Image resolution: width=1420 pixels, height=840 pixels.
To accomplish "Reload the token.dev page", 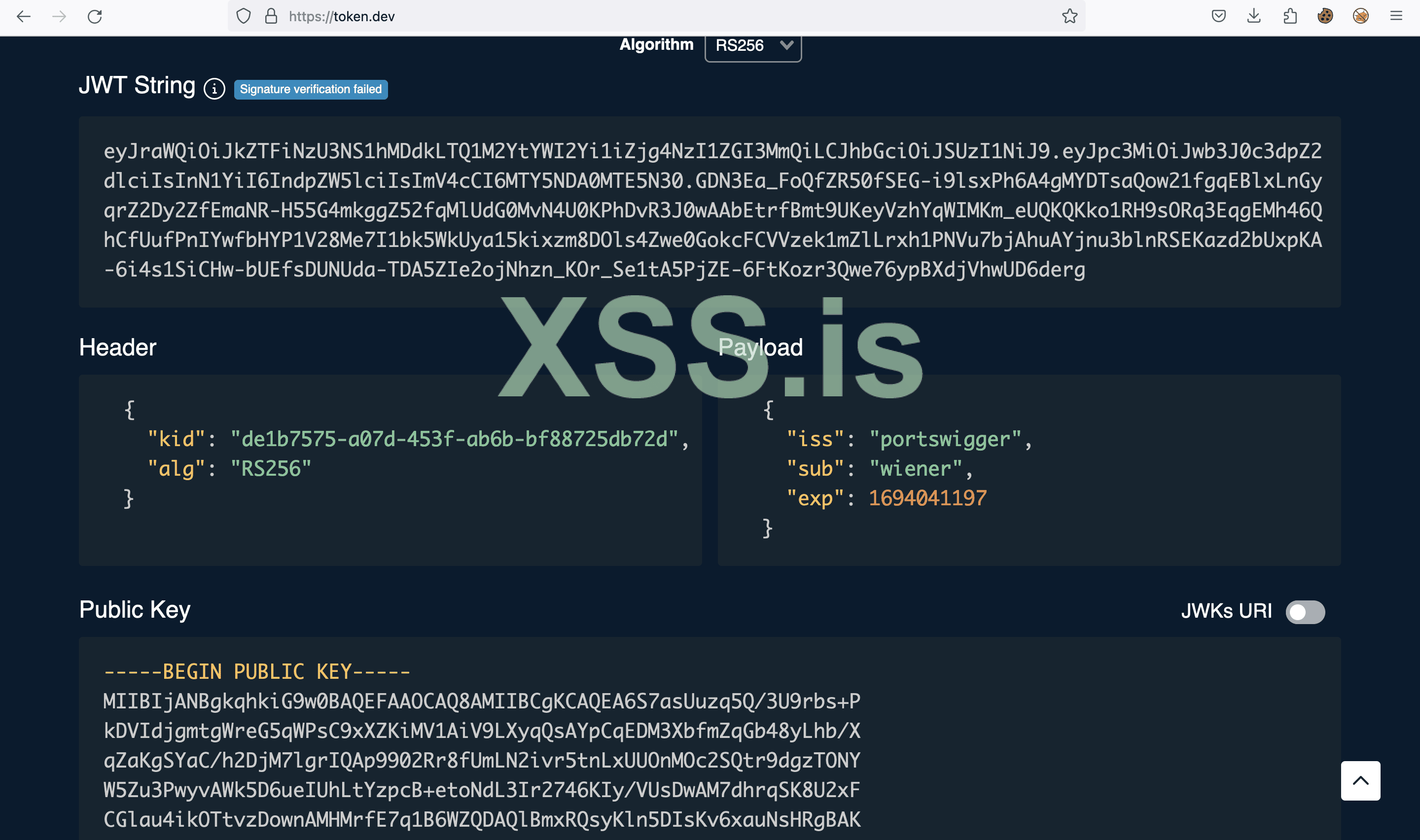I will tap(95, 16).
